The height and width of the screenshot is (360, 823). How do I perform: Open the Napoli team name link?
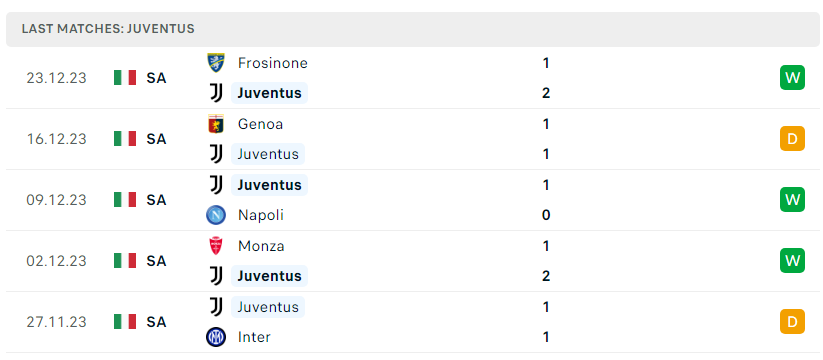coord(261,215)
